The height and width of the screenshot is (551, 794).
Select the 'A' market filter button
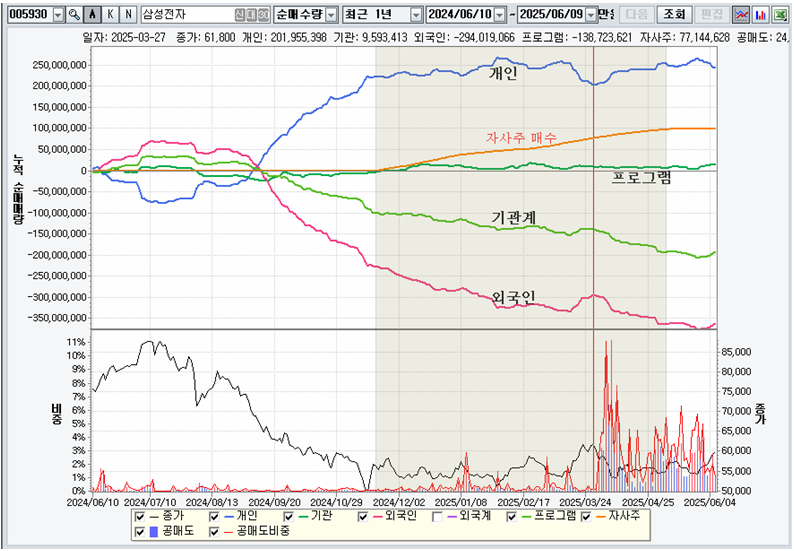[x=92, y=15]
